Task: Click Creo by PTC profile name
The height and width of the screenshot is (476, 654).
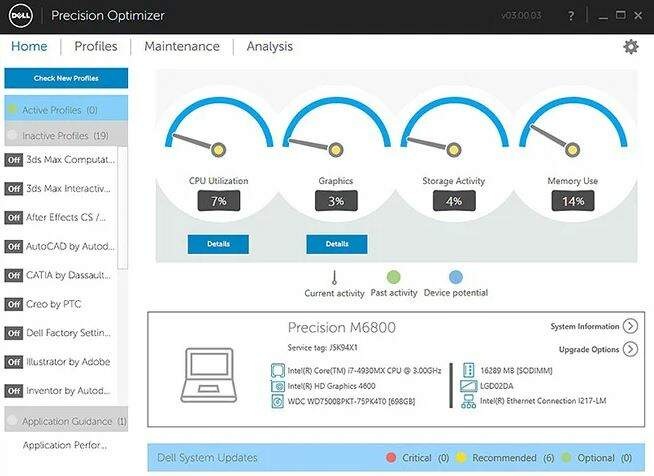Action: tap(53, 304)
